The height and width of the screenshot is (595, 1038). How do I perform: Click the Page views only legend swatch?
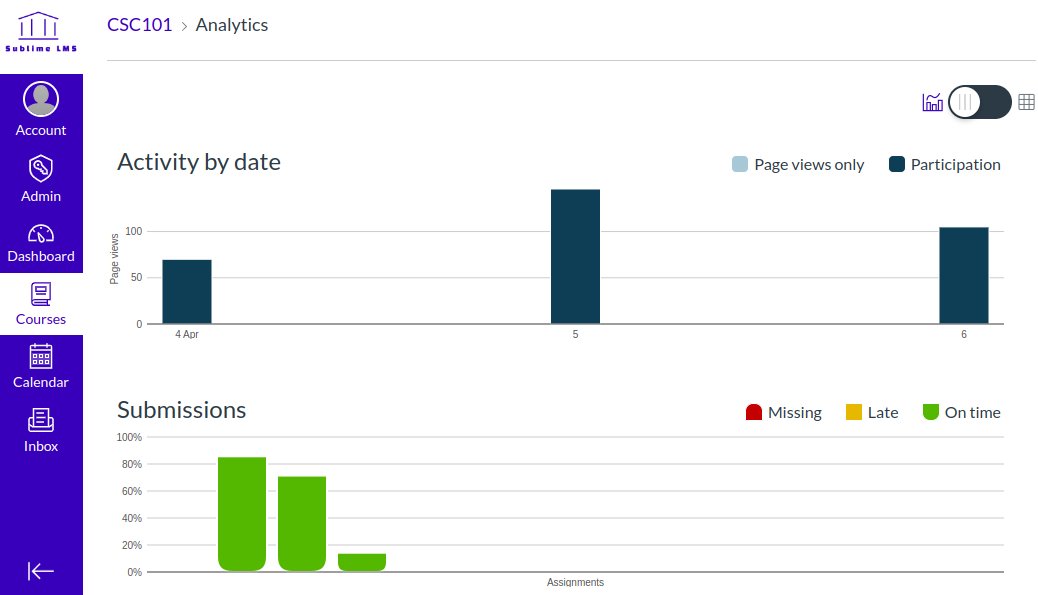pos(740,165)
